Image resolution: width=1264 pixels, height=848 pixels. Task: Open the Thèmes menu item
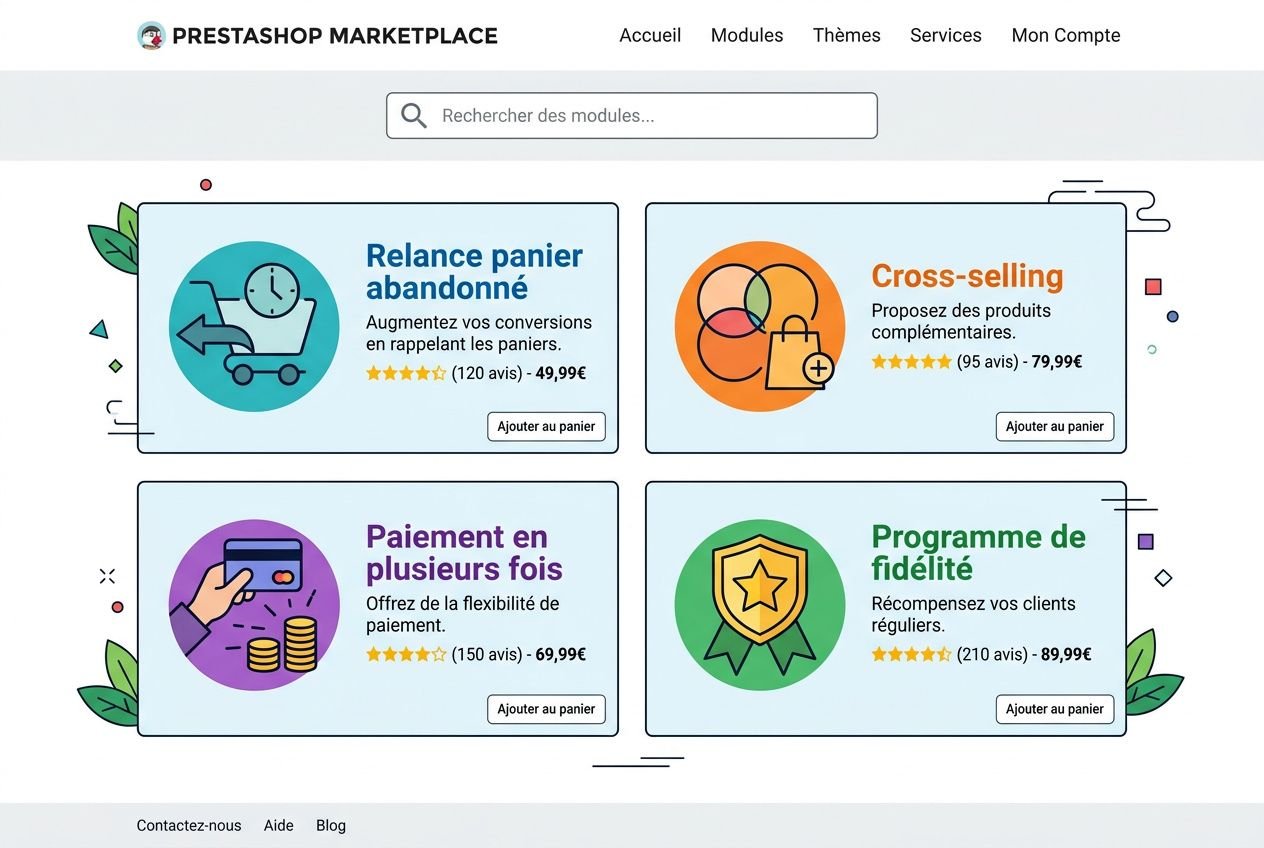[847, 35]
